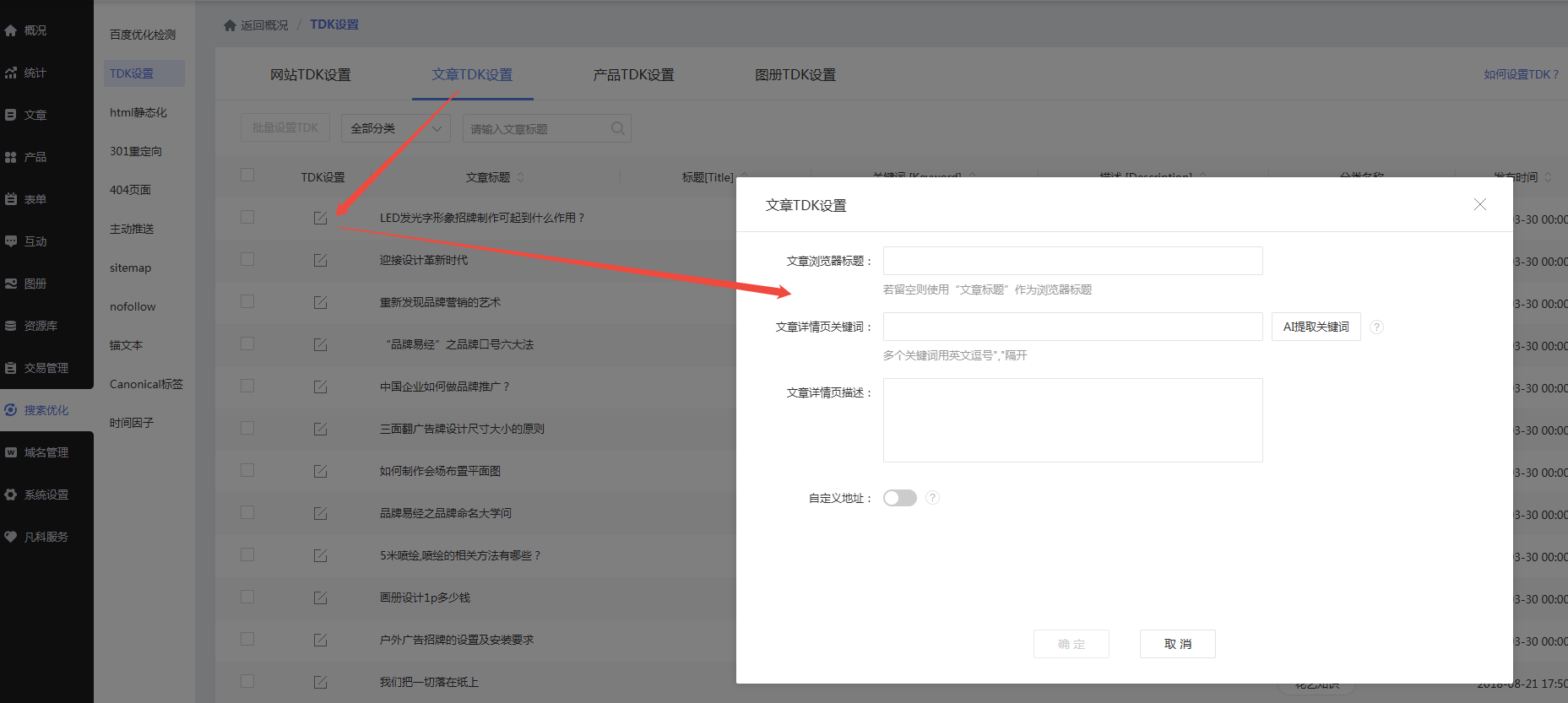
Task: Toggle the 自定义地址 switch
Action: point(900,498)
